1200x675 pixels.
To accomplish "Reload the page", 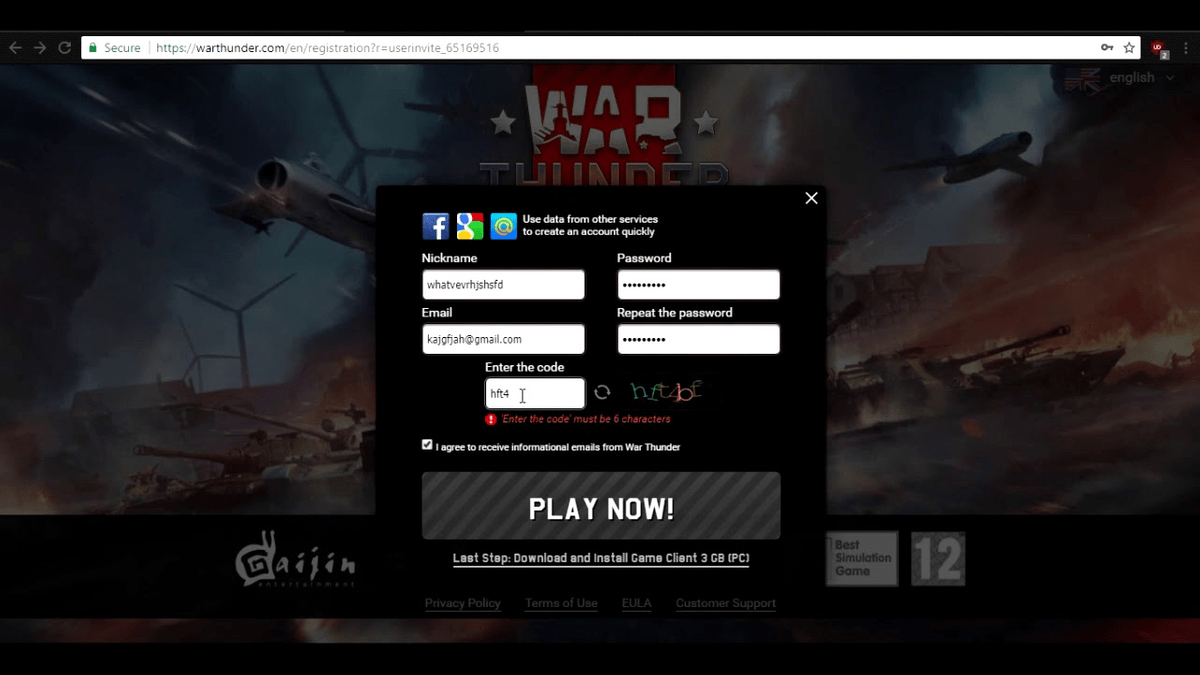I will point(64,46).
